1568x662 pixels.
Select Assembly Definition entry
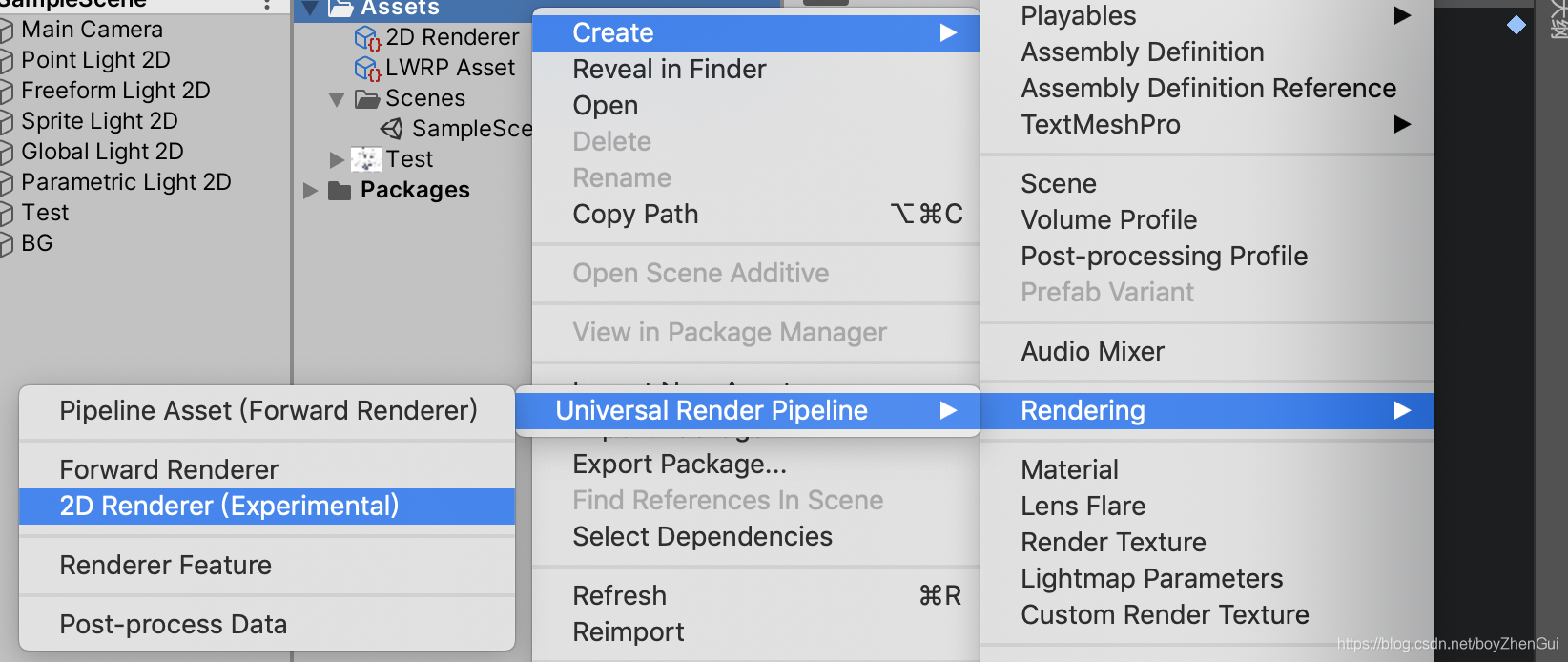click(x=1207, y=52)
